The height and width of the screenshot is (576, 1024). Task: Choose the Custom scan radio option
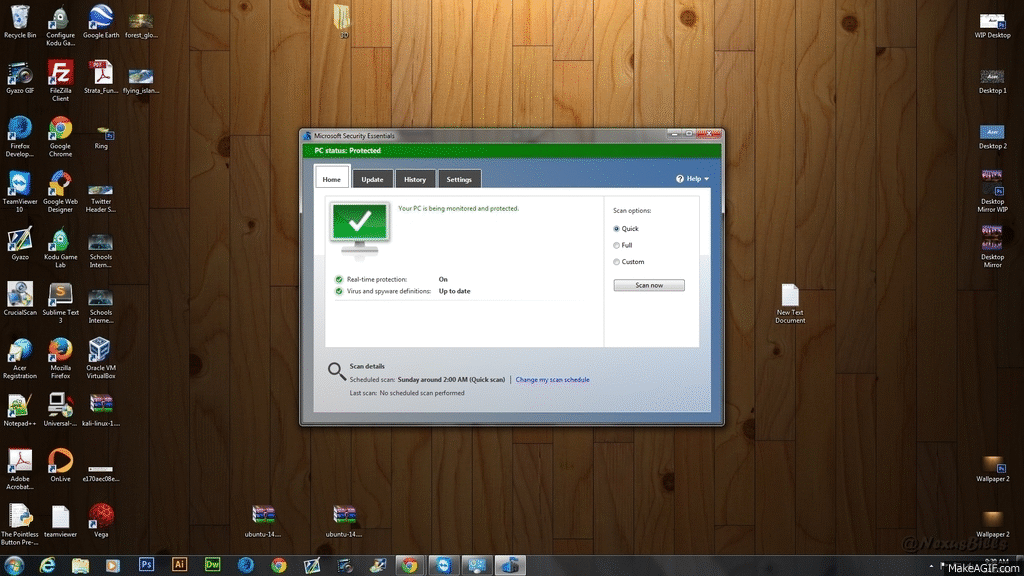pyautogui.click(x=617, y=262)
